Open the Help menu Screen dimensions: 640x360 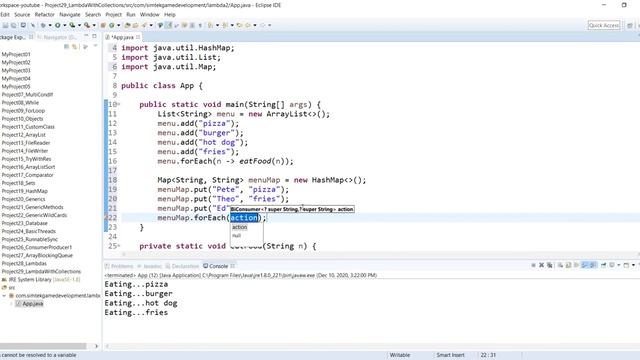170,15
